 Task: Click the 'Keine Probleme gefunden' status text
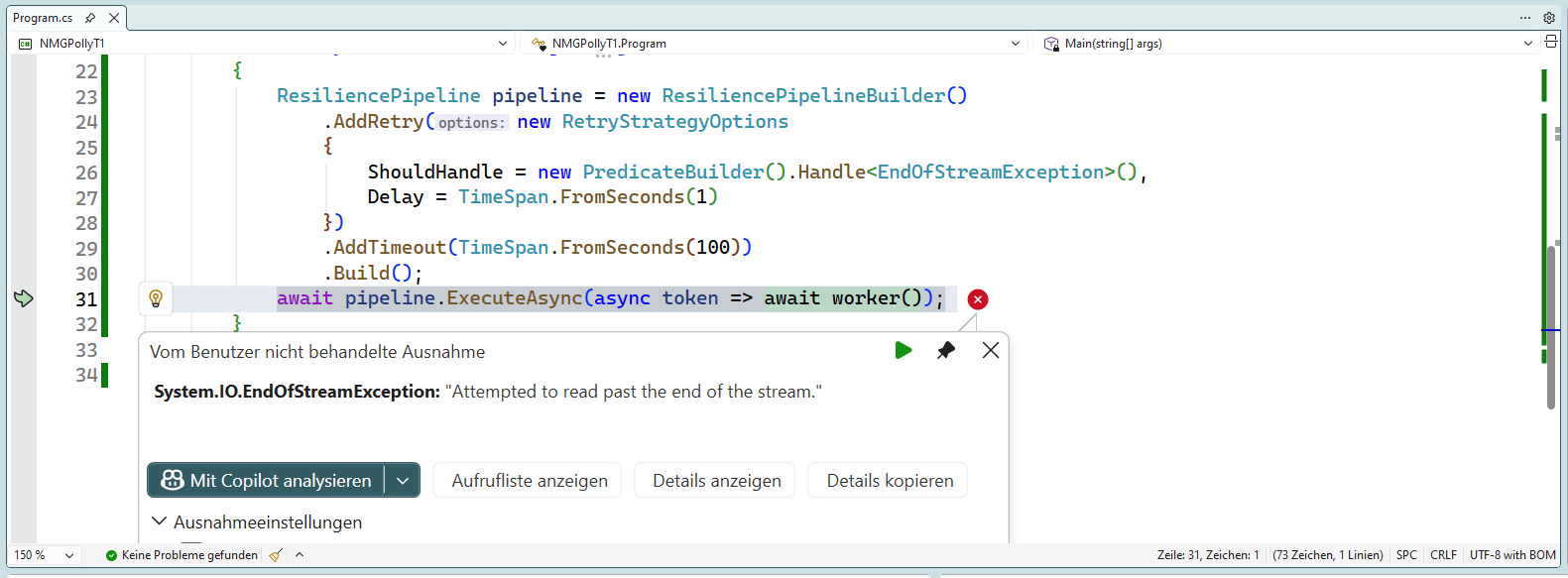click(x=189, y=555)
